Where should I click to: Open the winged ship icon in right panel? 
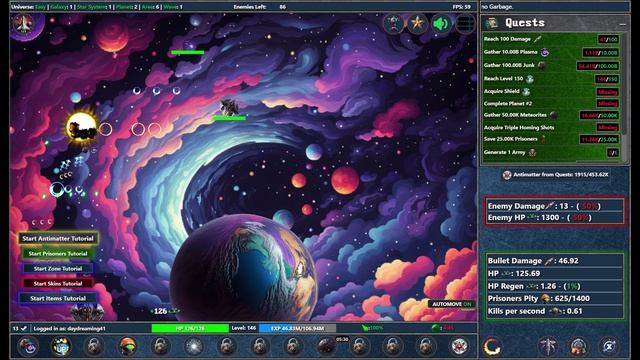(548, 346)
